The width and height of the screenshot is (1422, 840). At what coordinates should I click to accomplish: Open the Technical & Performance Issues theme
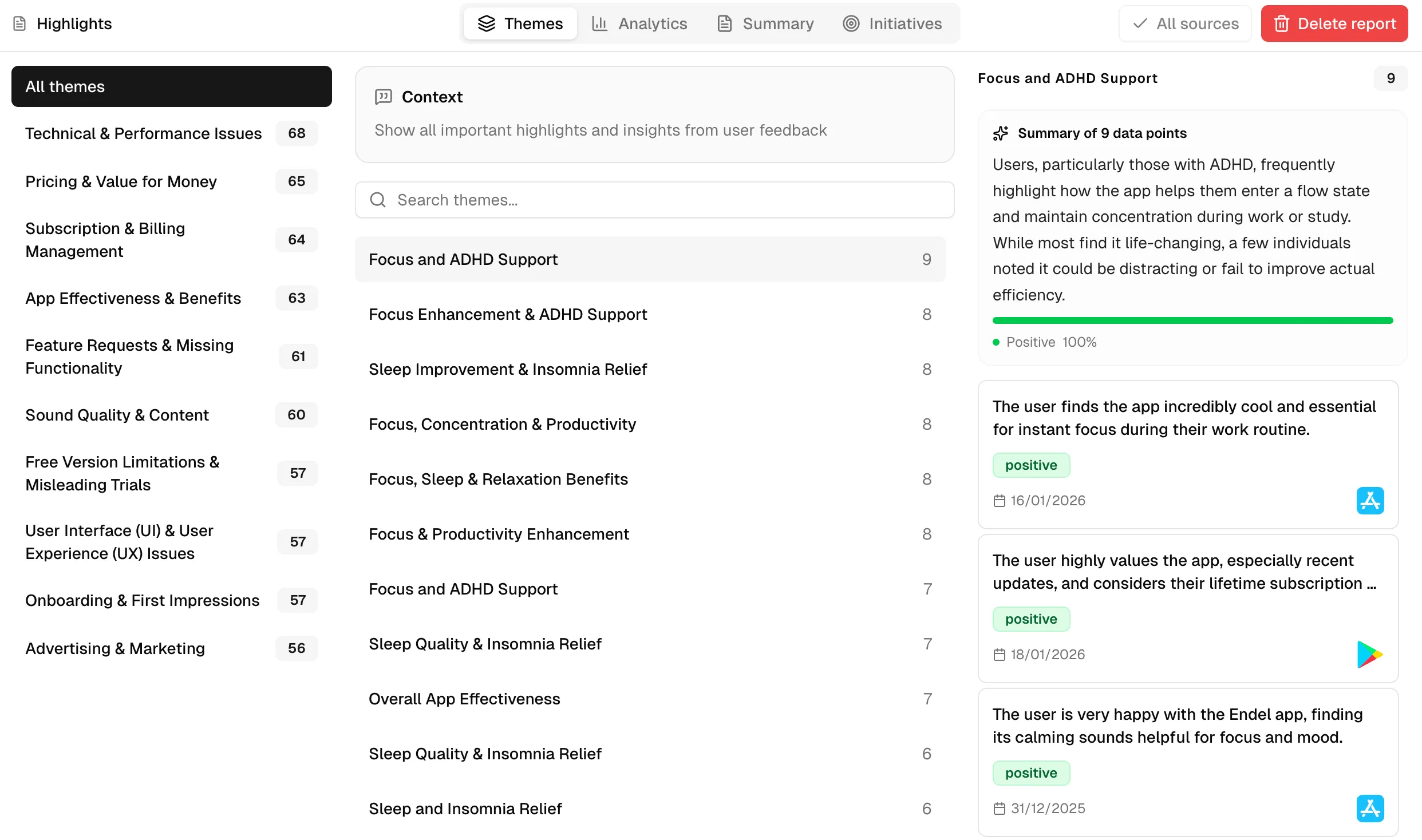(x=144, y=133)
